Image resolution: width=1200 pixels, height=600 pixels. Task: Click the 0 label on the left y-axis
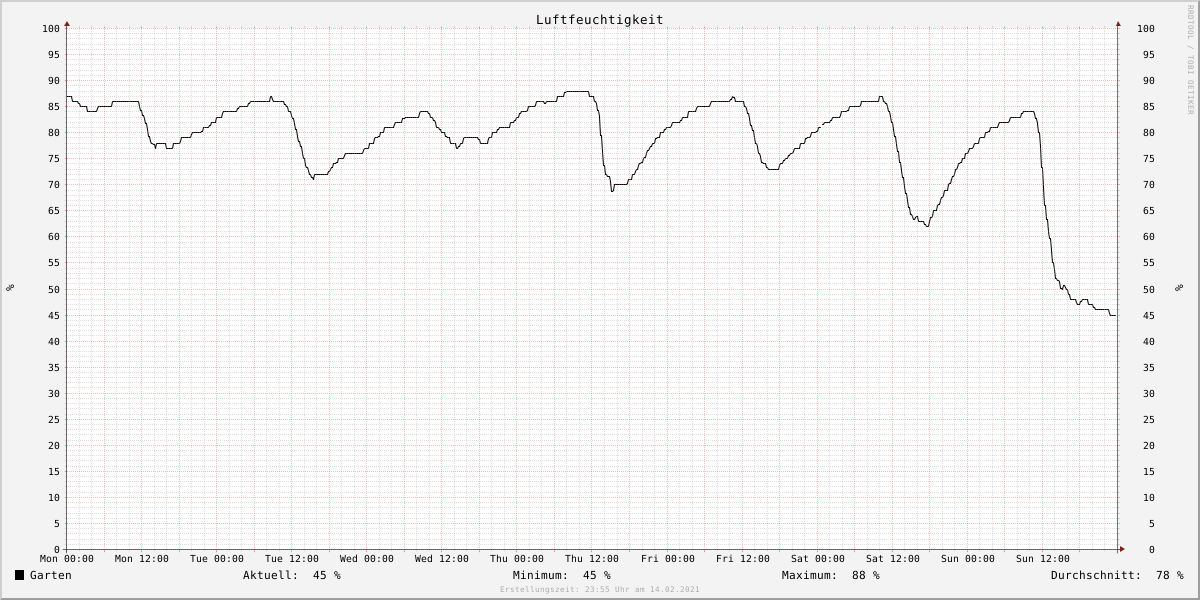point(57,549)
